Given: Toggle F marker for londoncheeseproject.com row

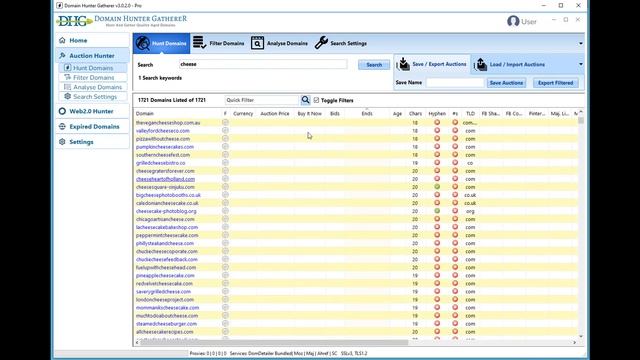Looking at the screenshot, I should 225,300.
